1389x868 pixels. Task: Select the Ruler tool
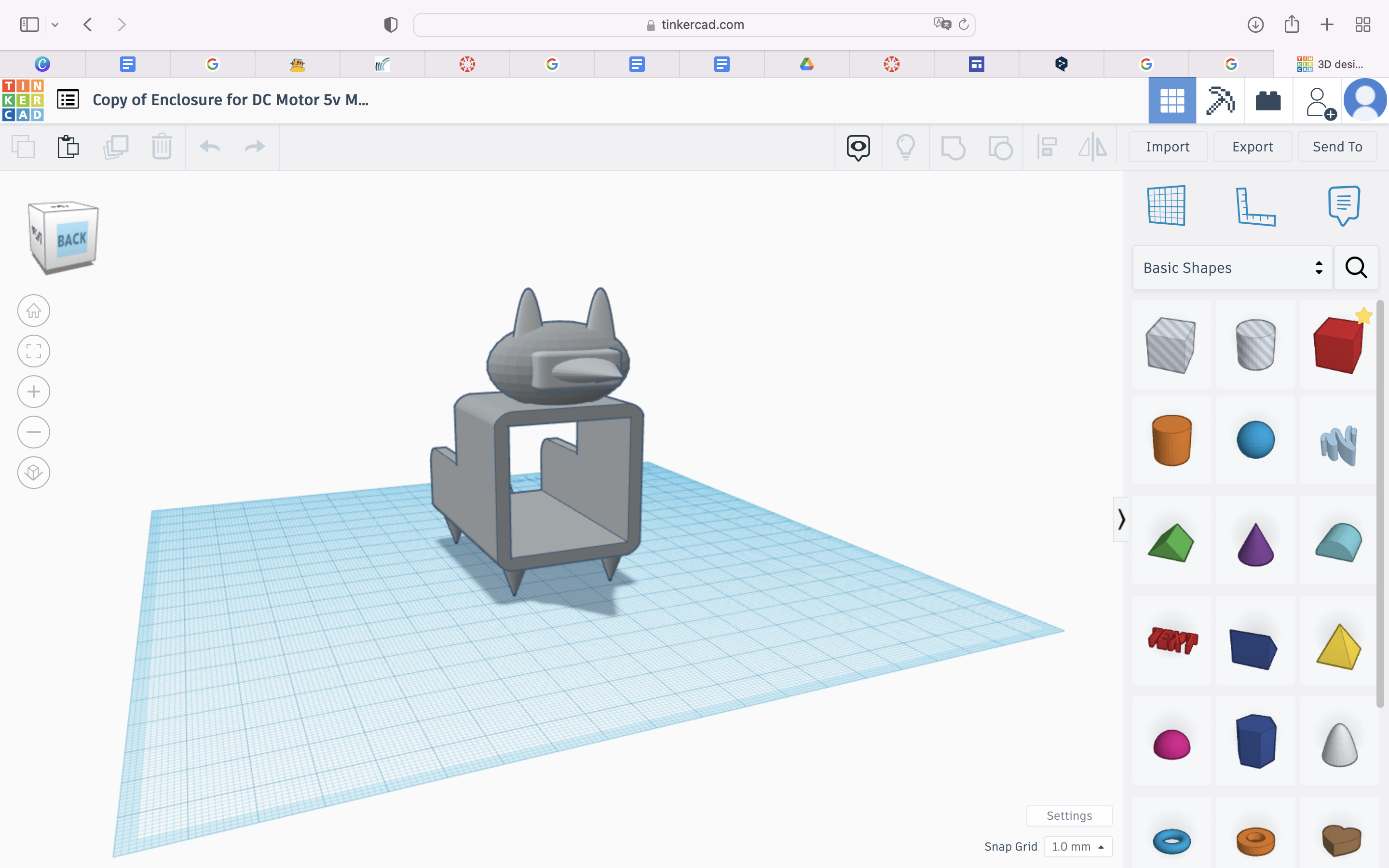click(x=1255, y=207)
